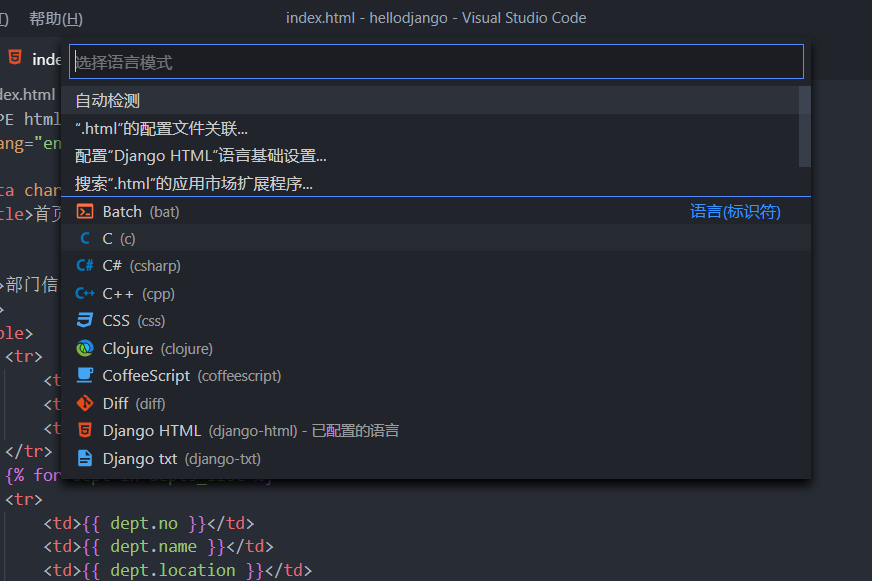Select Batch (bat) language mode
Screen dimensions: 872x581
click(x=436, y=211)
